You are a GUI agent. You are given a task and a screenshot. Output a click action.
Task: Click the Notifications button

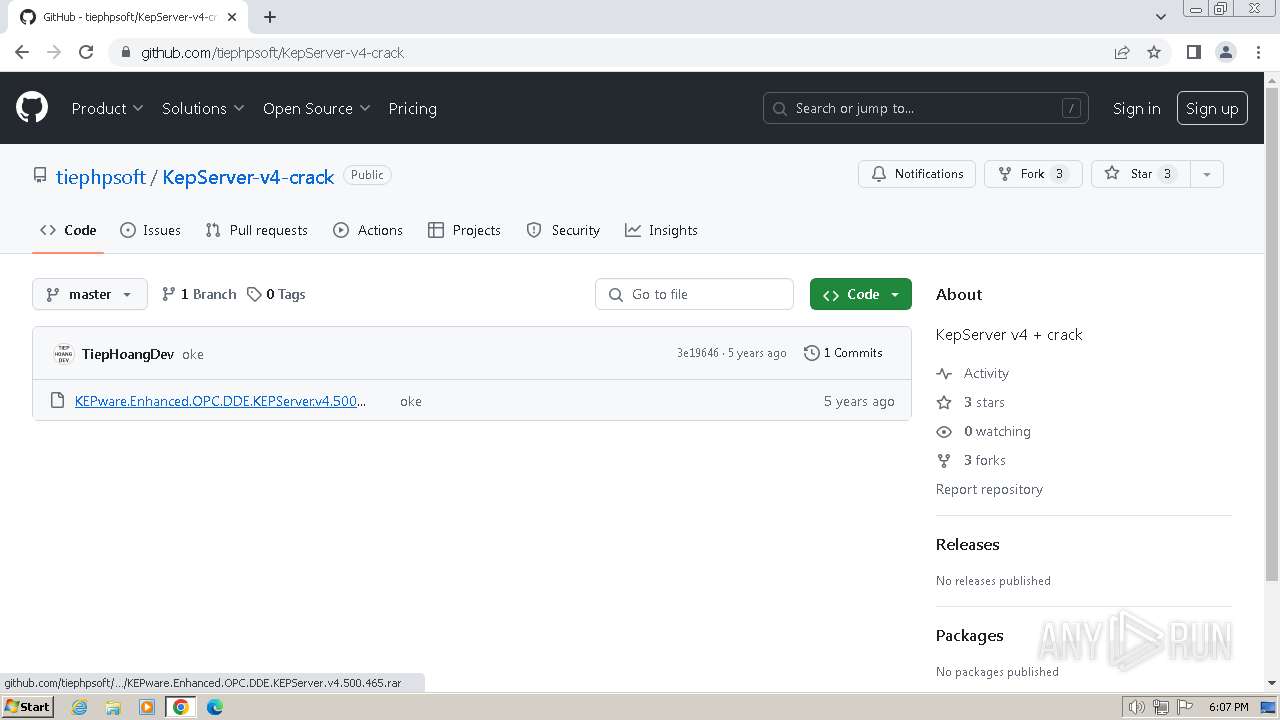coord(917,174)
